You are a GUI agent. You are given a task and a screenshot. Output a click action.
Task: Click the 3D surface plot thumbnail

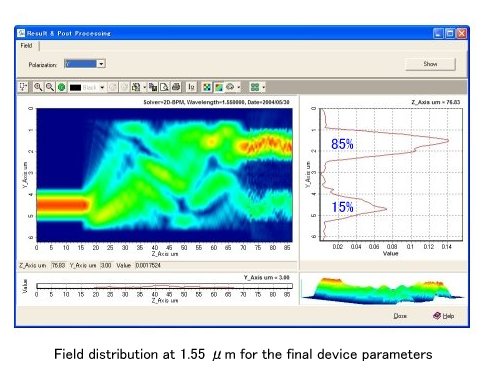pos(382,289)
